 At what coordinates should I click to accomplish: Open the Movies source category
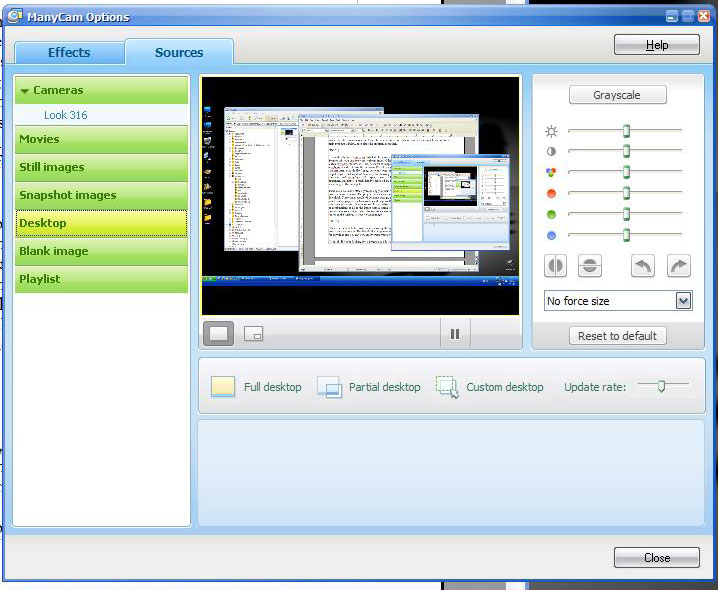[101, 139]
